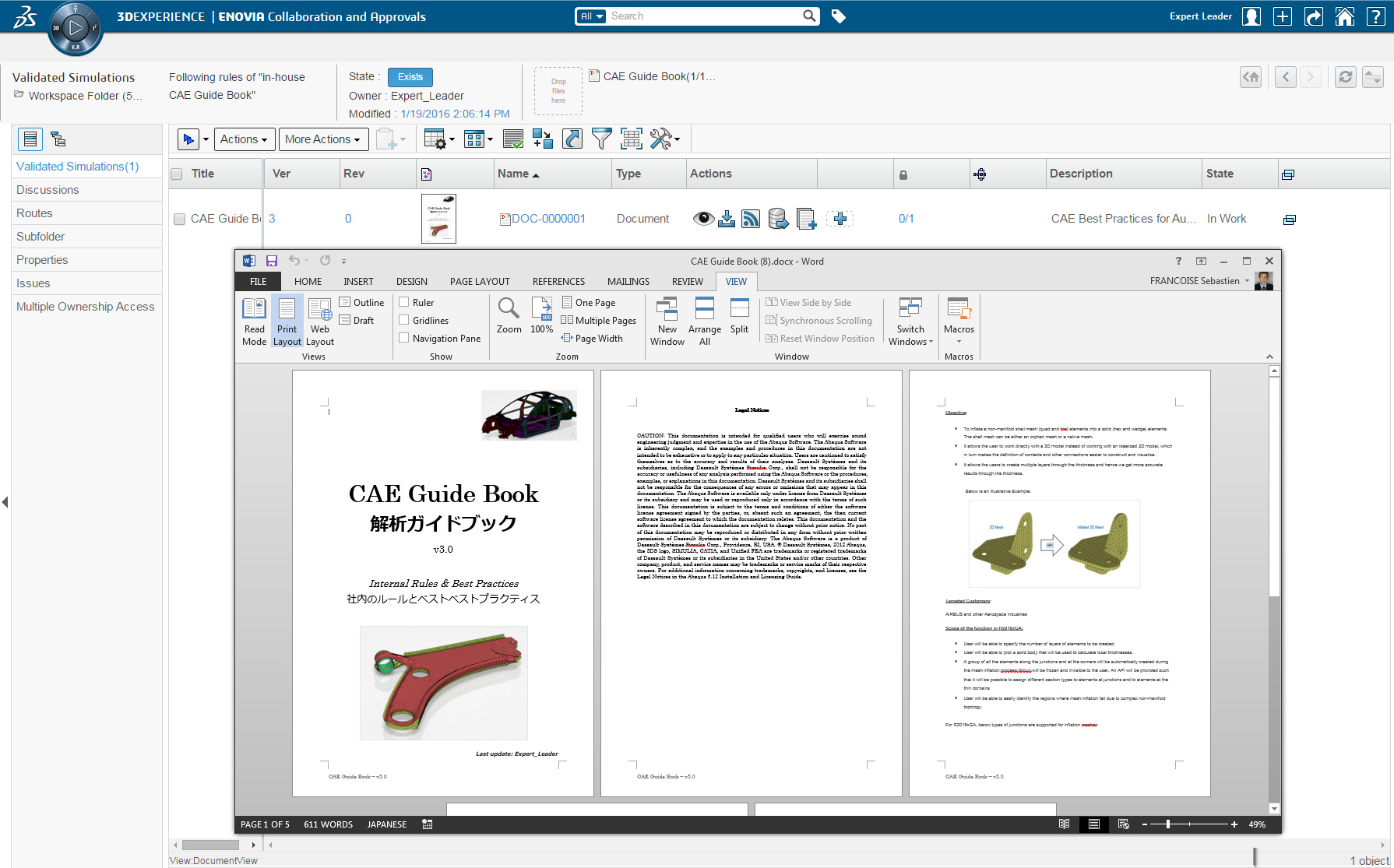Select the tree structure view icon
Image resolution: width=1394 pixels, height=868 pixels.
[x=58, y=139]
